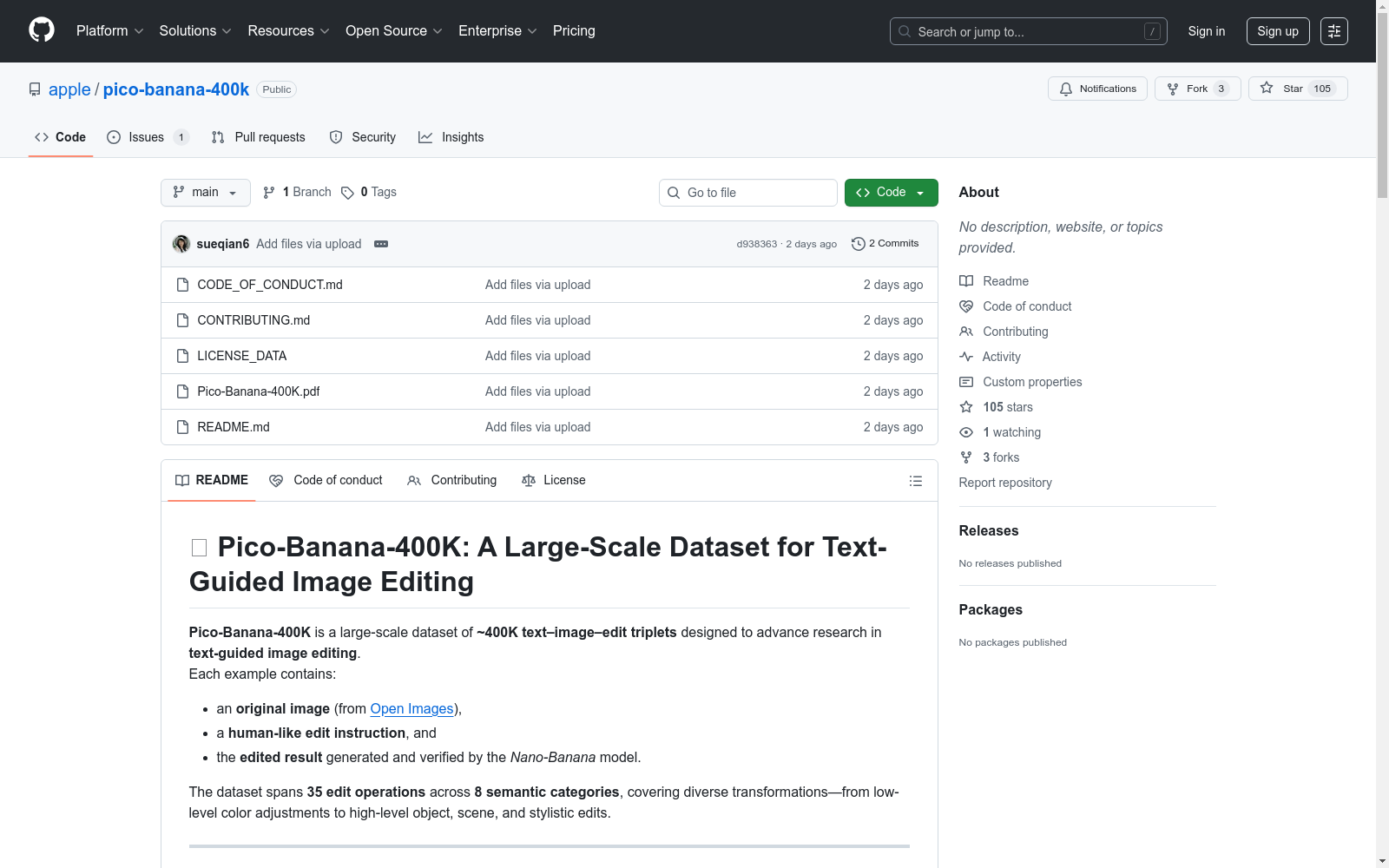The width and height of the screenshot is (1389, 868).
Task: Click the Sign up button
Action: 1278,31
